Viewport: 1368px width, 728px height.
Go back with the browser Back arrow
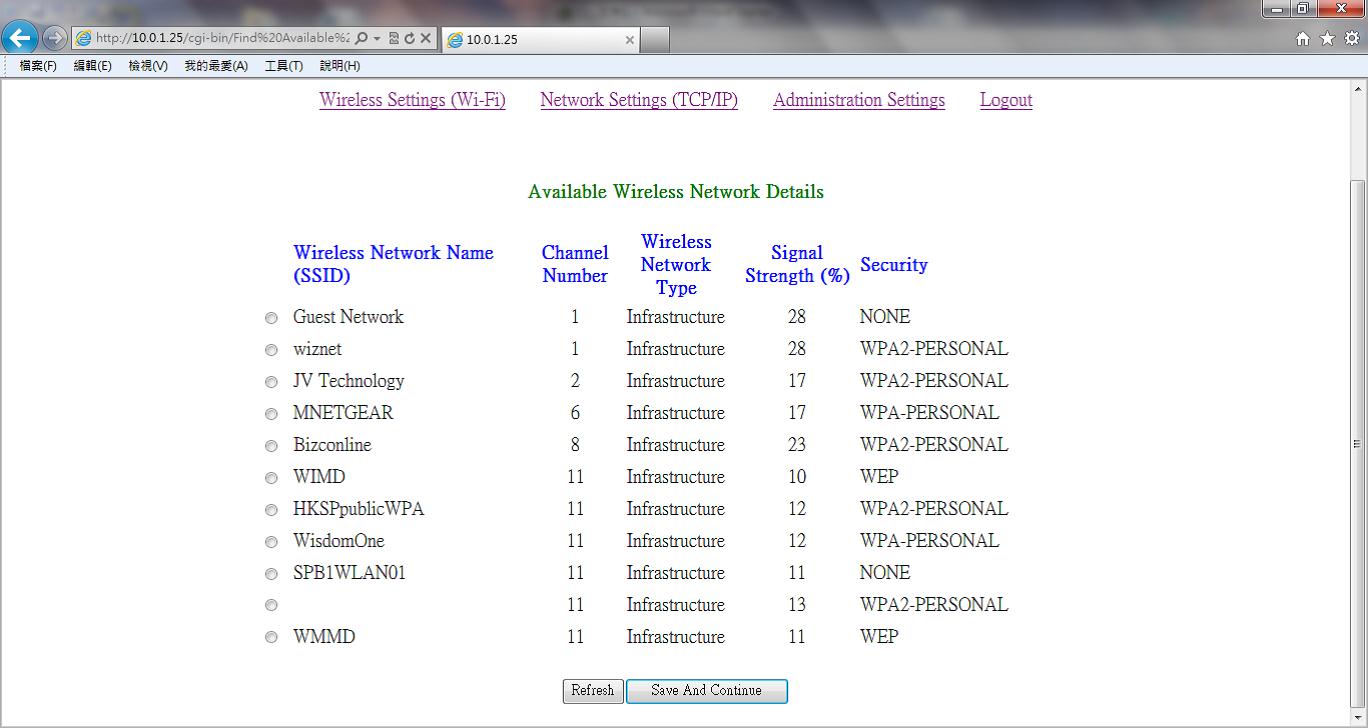pos(20,38)
